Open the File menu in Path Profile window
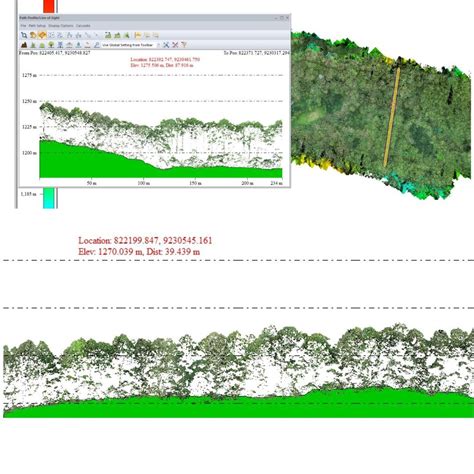Screen dimensions: 474x474 click(23, 26)
